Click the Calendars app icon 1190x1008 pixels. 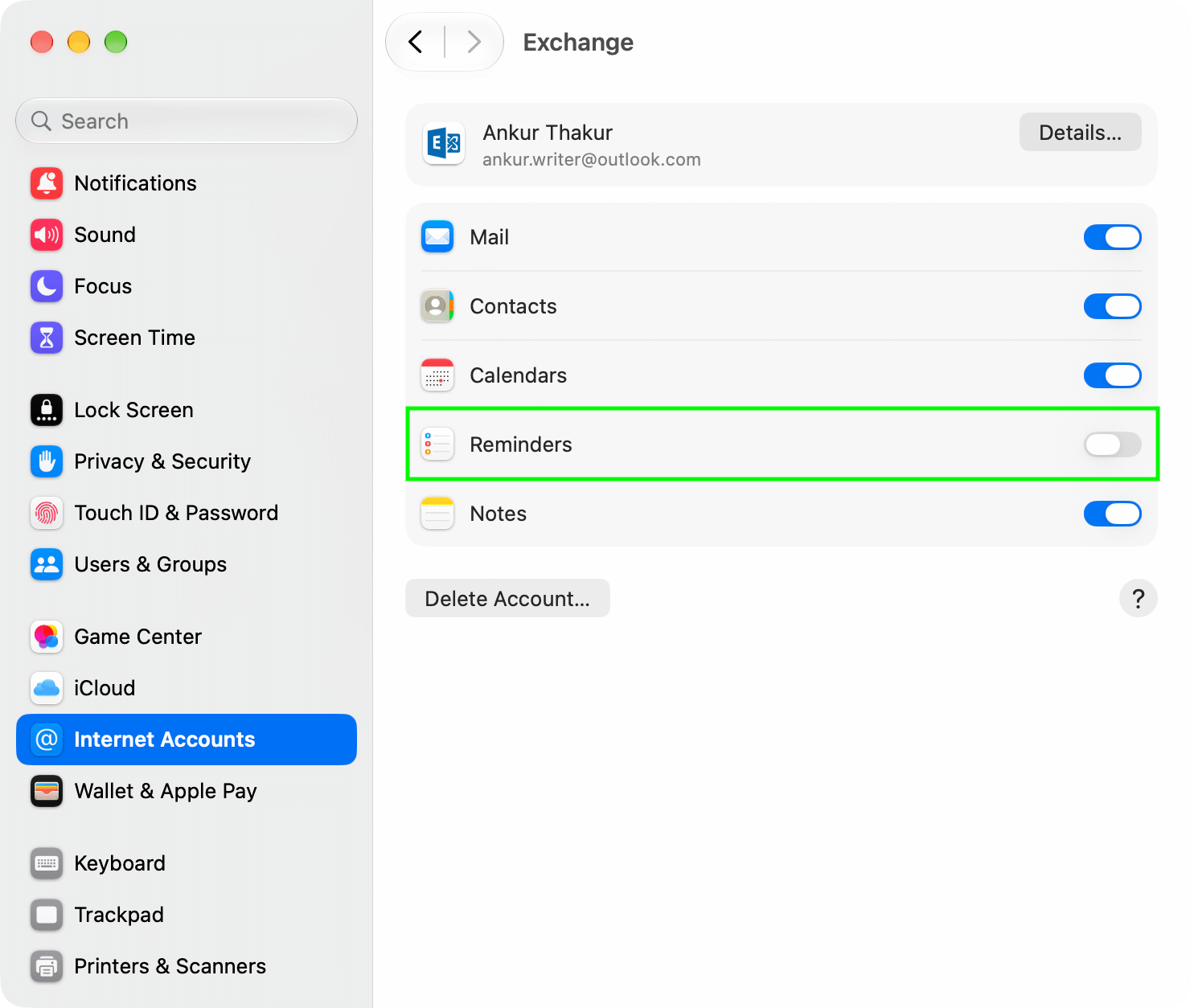(437, 375)
